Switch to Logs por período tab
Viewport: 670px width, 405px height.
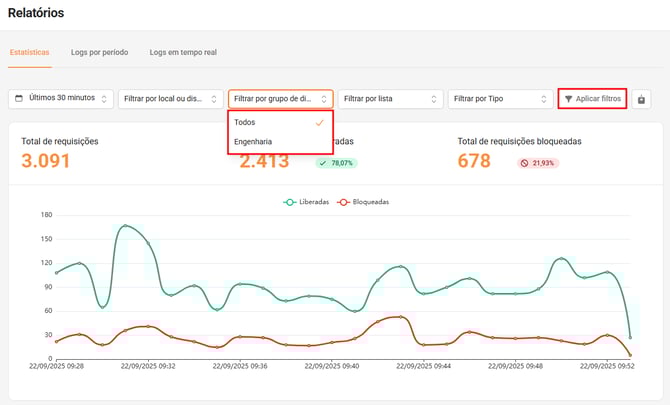point(99,51)
